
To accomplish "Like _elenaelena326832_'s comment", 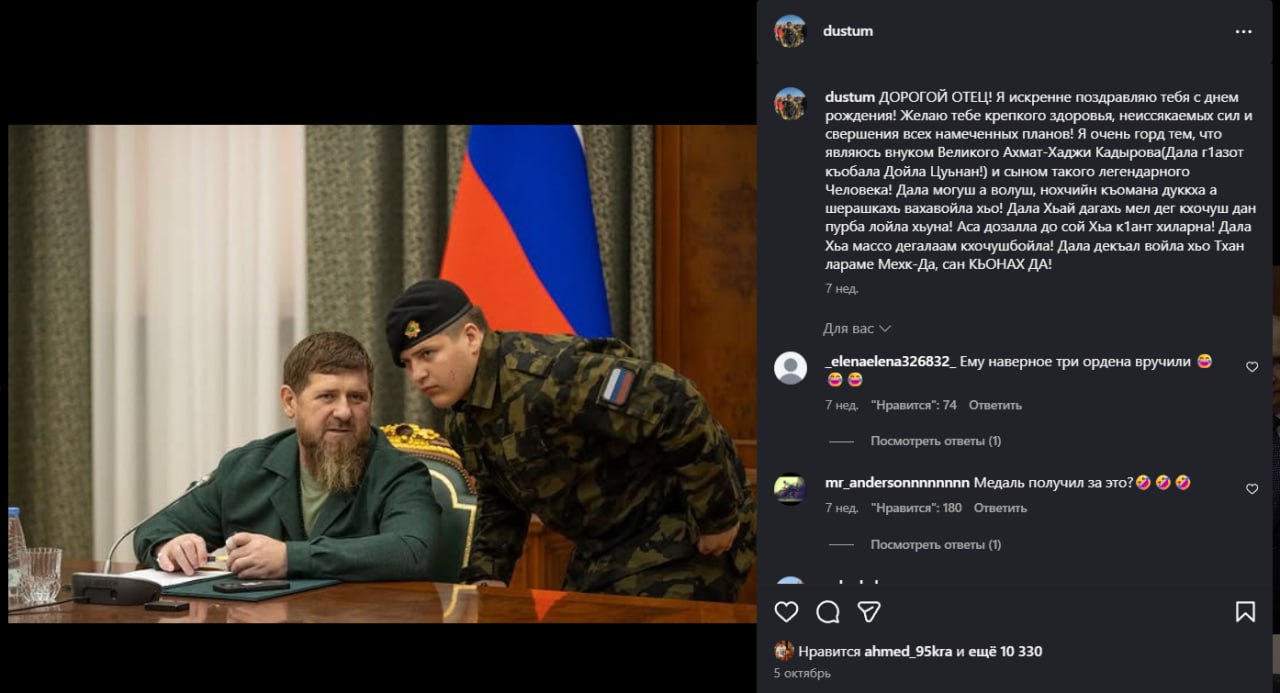I will 1252,367.
